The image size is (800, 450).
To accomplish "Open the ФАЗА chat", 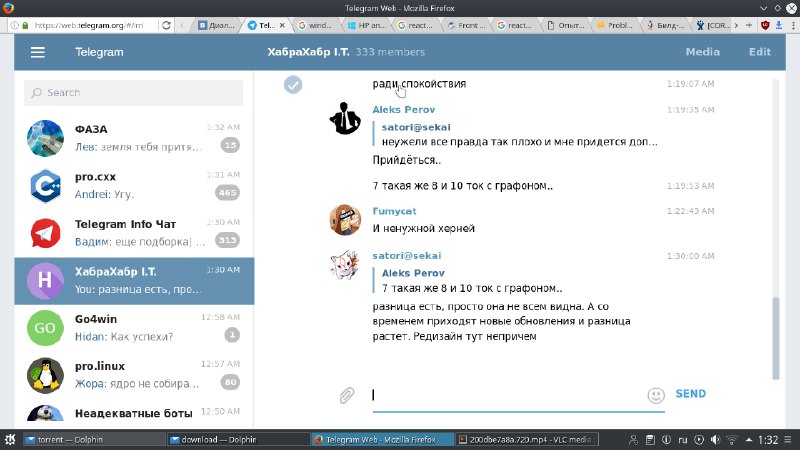I will 134,138.
